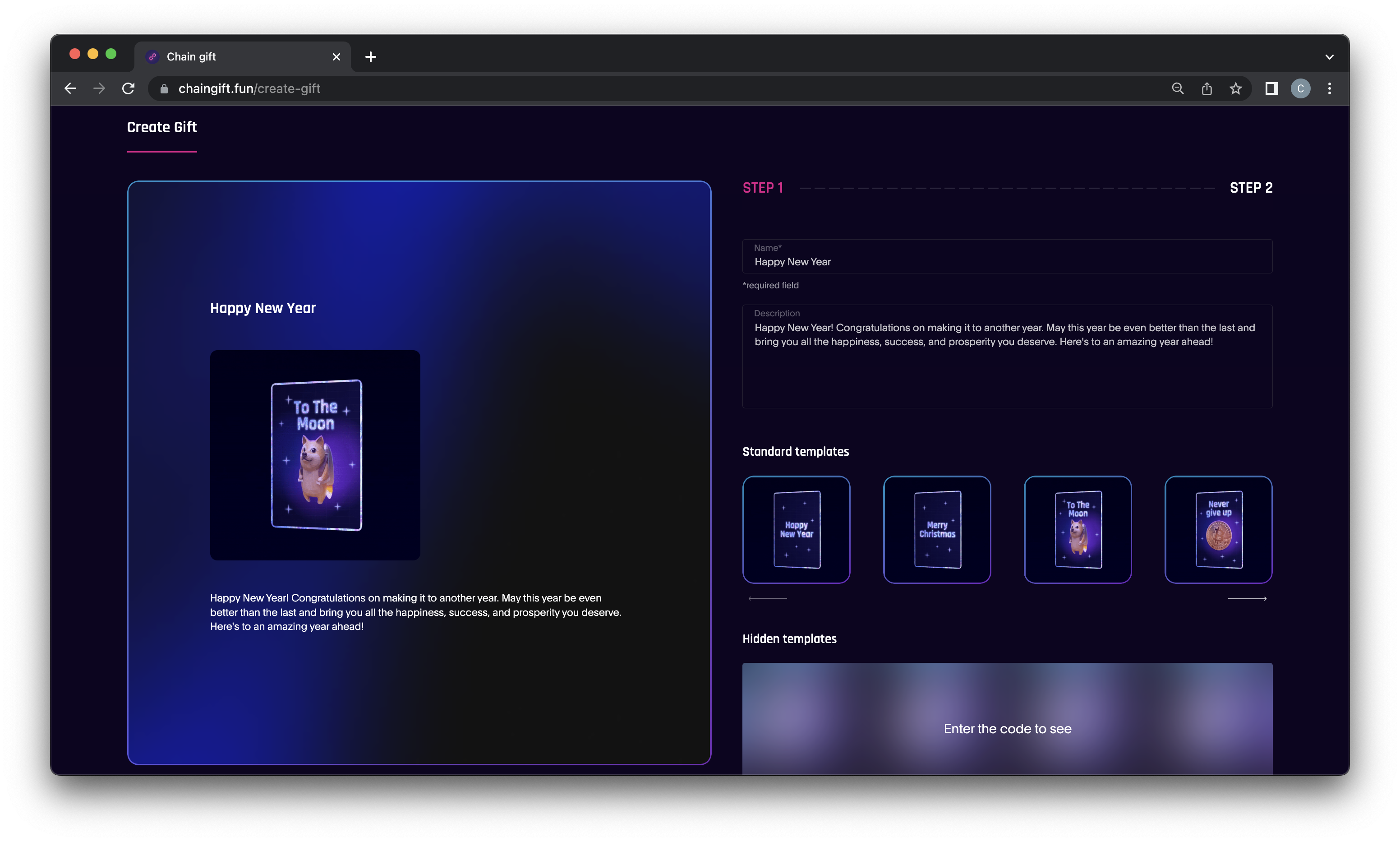Viewport: 1400px width, 842px height.
Task: View site info via the lock icon
Action: tap(164, 88)
